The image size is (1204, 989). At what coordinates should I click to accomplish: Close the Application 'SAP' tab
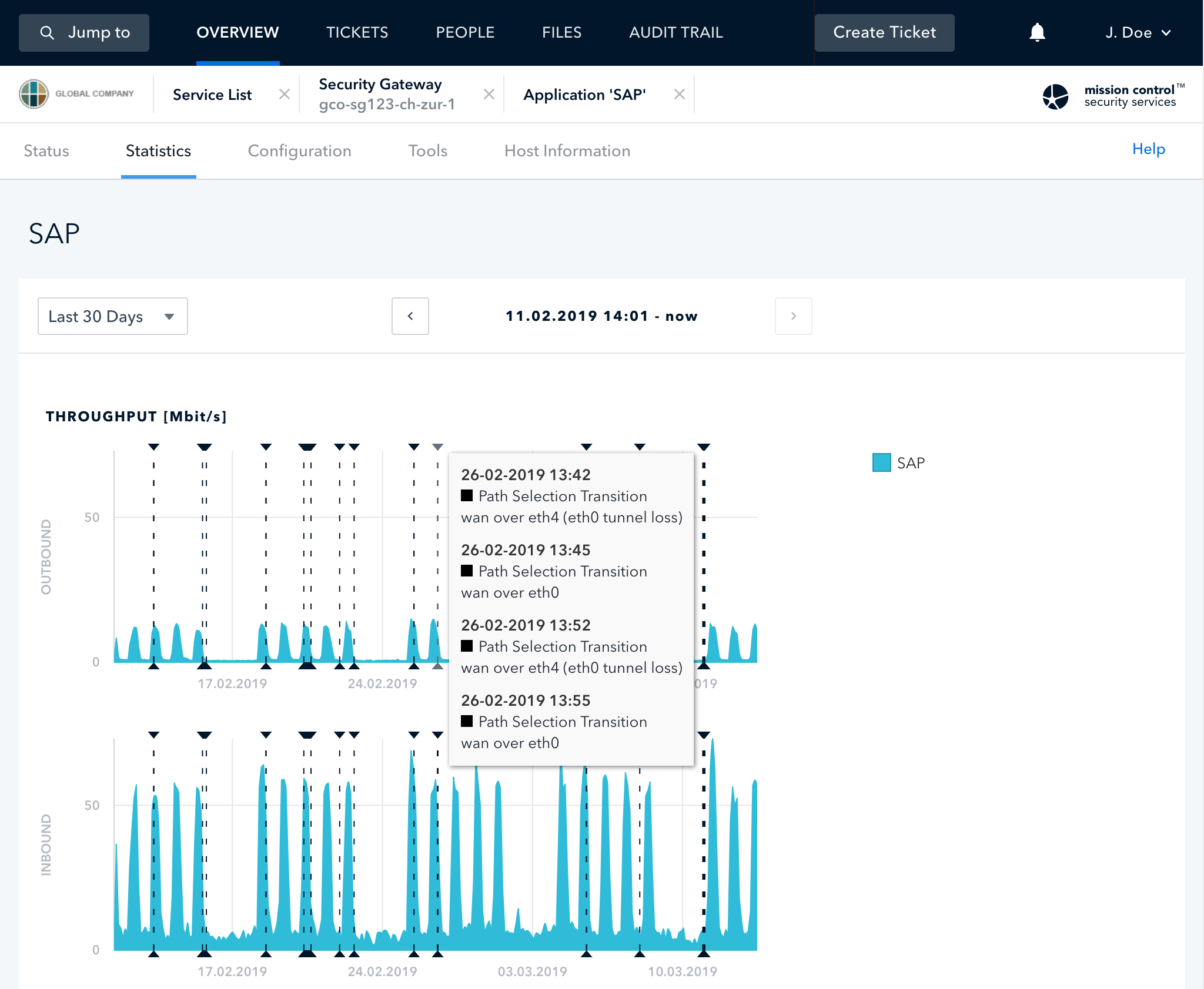[x=680, y=94]
